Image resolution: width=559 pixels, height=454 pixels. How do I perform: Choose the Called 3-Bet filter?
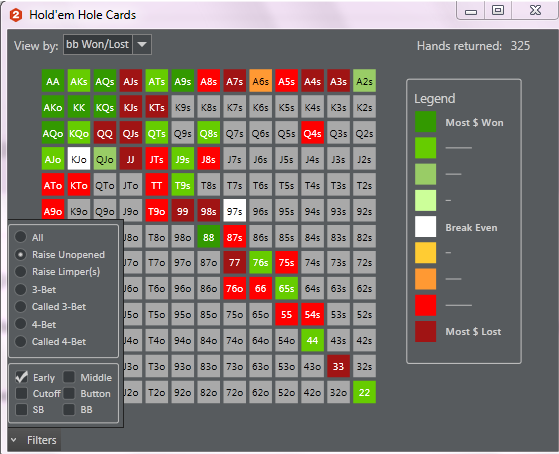pyautogui.click(x=21, y=306)
